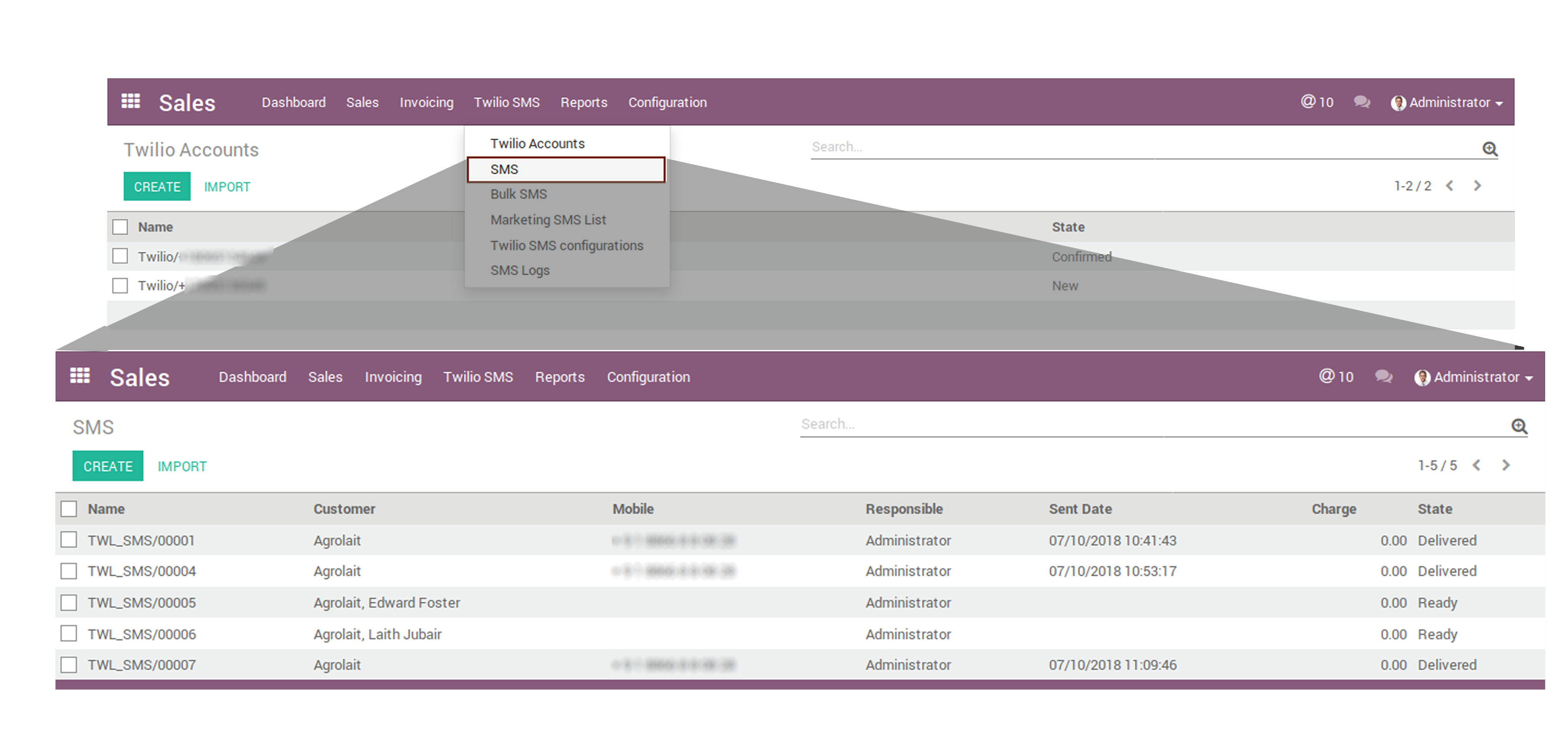Click IMPORT link in SMS view
Screen dimensions: 1568x742
point(182,466)
